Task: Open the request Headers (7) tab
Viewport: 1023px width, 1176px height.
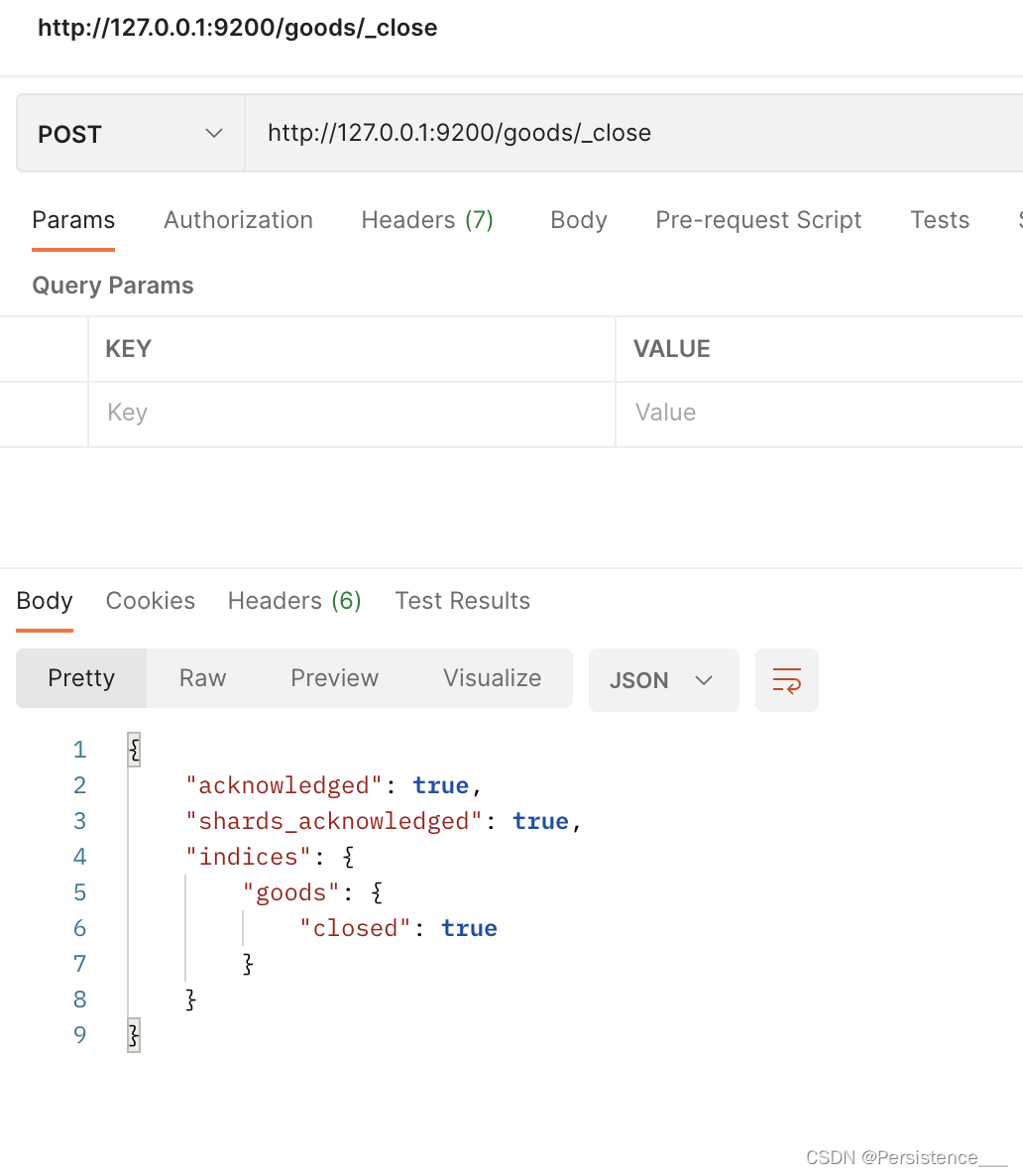Action: pos(427,220)
